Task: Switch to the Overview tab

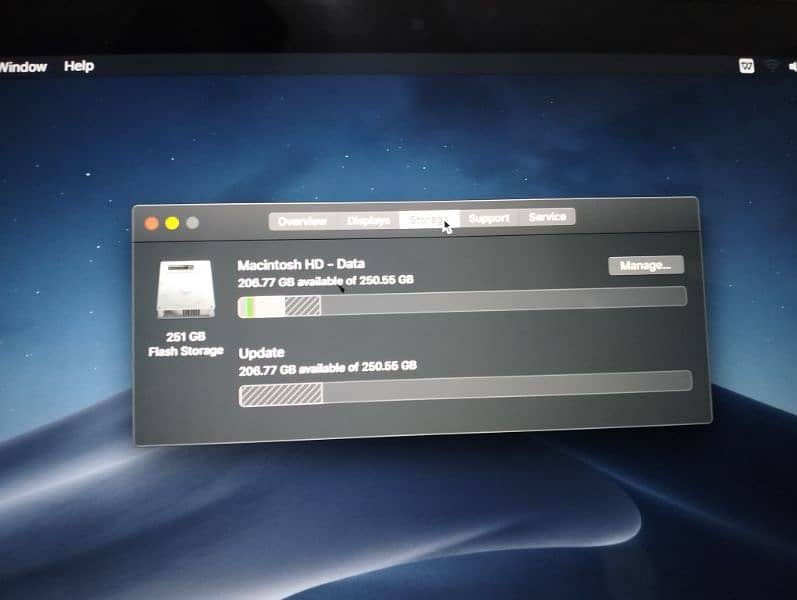Action: click(x=302, y=221)
